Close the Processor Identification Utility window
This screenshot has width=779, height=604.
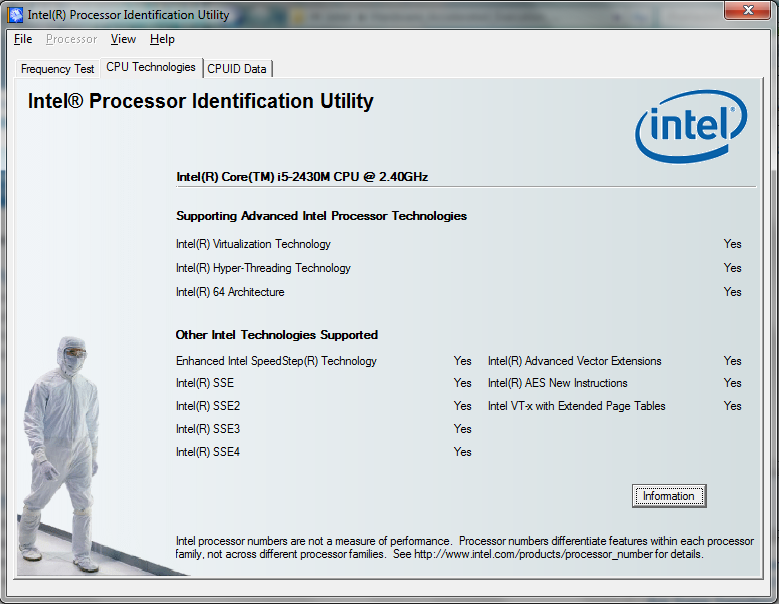(x=747, y=10)
